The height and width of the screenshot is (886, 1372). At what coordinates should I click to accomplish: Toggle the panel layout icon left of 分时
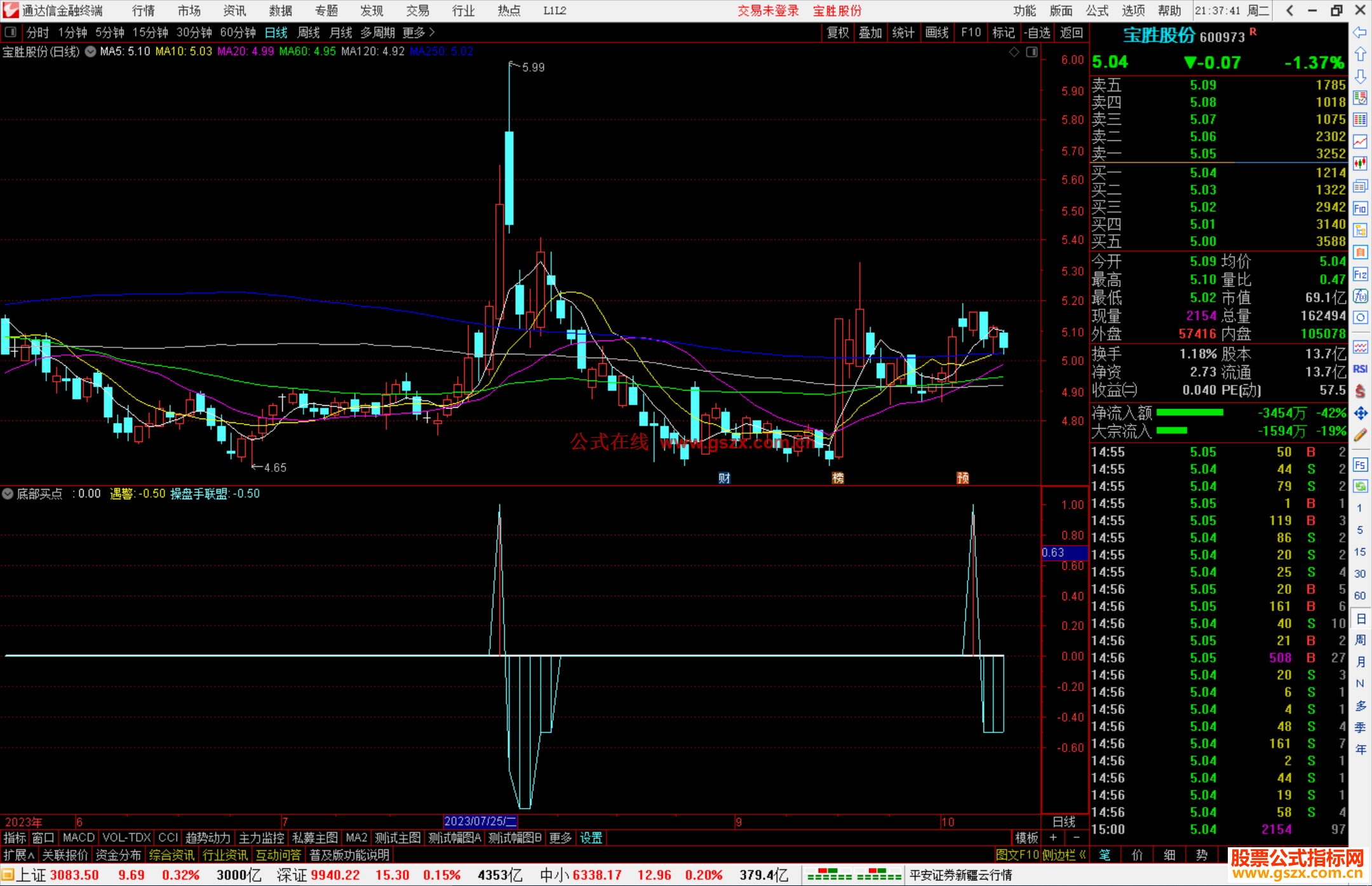click(11, 32)
